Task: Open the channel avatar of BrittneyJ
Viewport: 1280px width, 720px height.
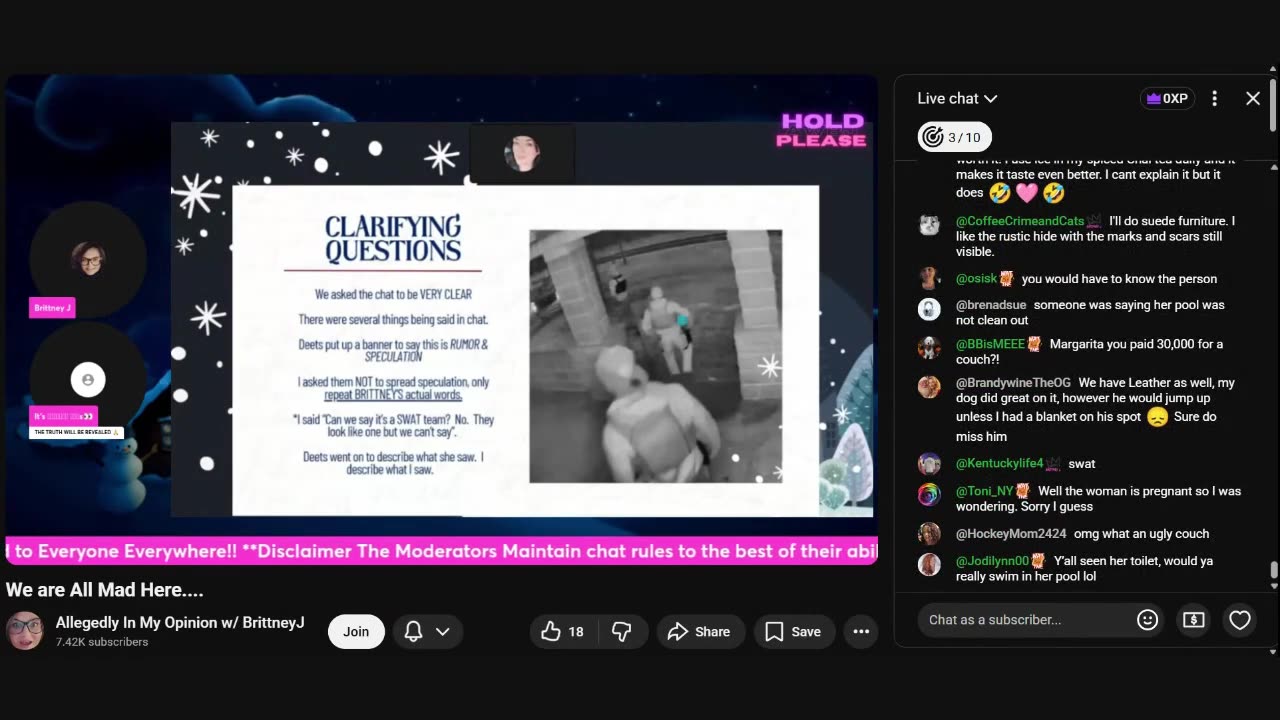Action: (x=25, y=631)
